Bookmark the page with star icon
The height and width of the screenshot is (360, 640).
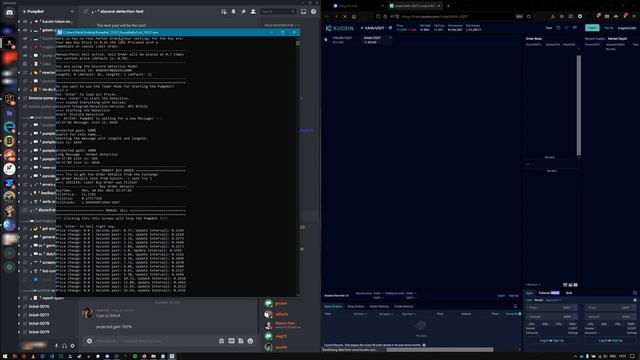(x=529, y=16)
